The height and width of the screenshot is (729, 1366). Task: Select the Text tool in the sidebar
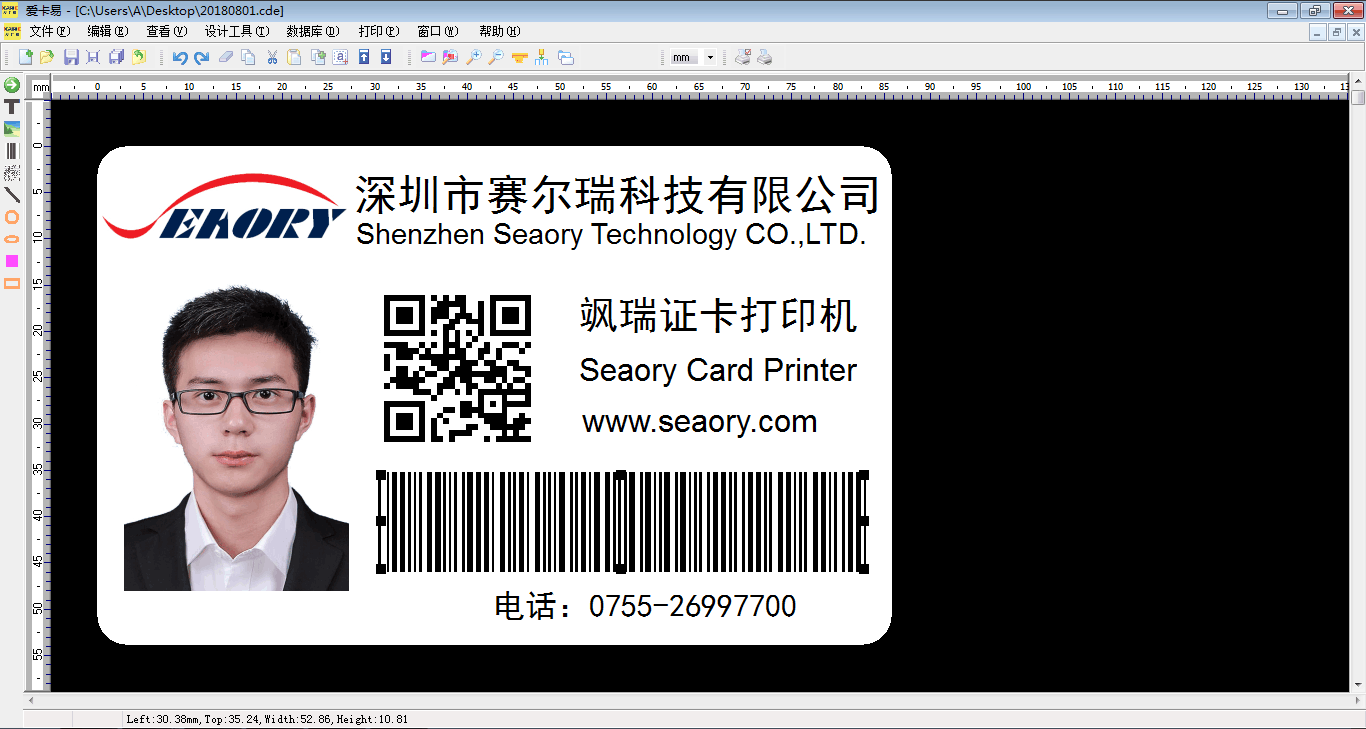click(12, 107)
